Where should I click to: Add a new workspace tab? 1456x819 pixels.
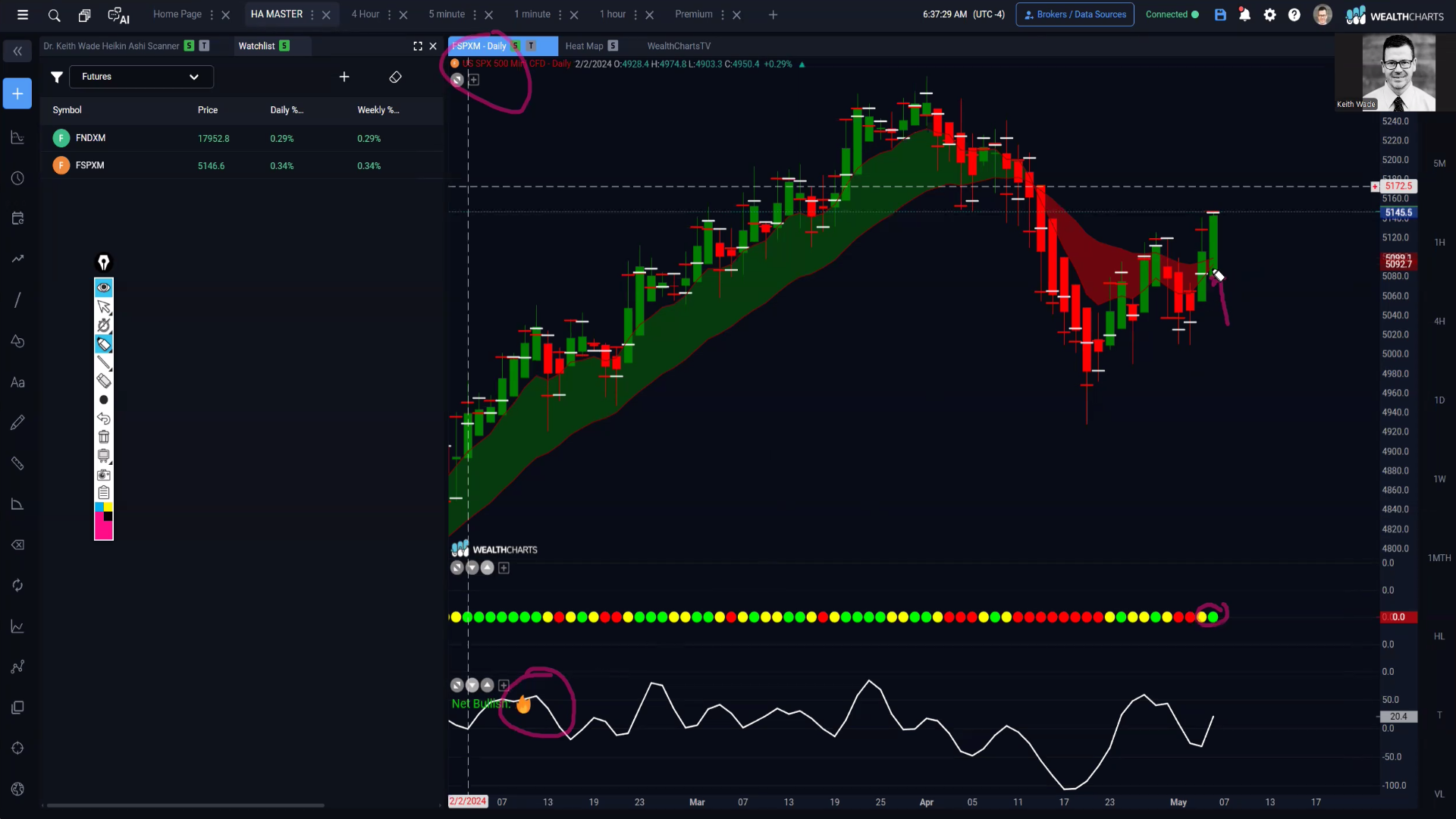click(x=773, y=14)
